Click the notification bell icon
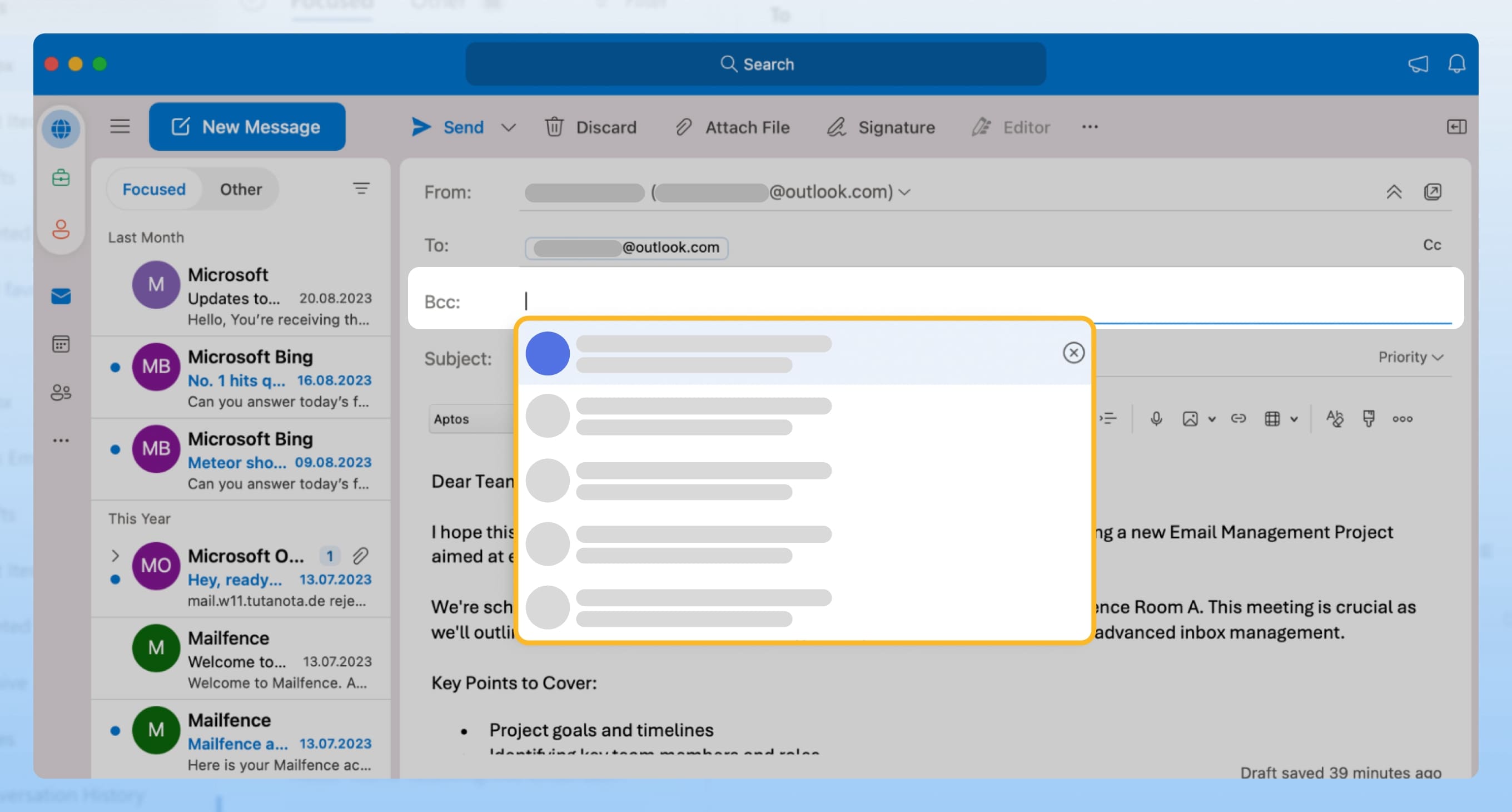Image resolution: width=1512 pixels, height=812 pixels. tap(1456, 64)
